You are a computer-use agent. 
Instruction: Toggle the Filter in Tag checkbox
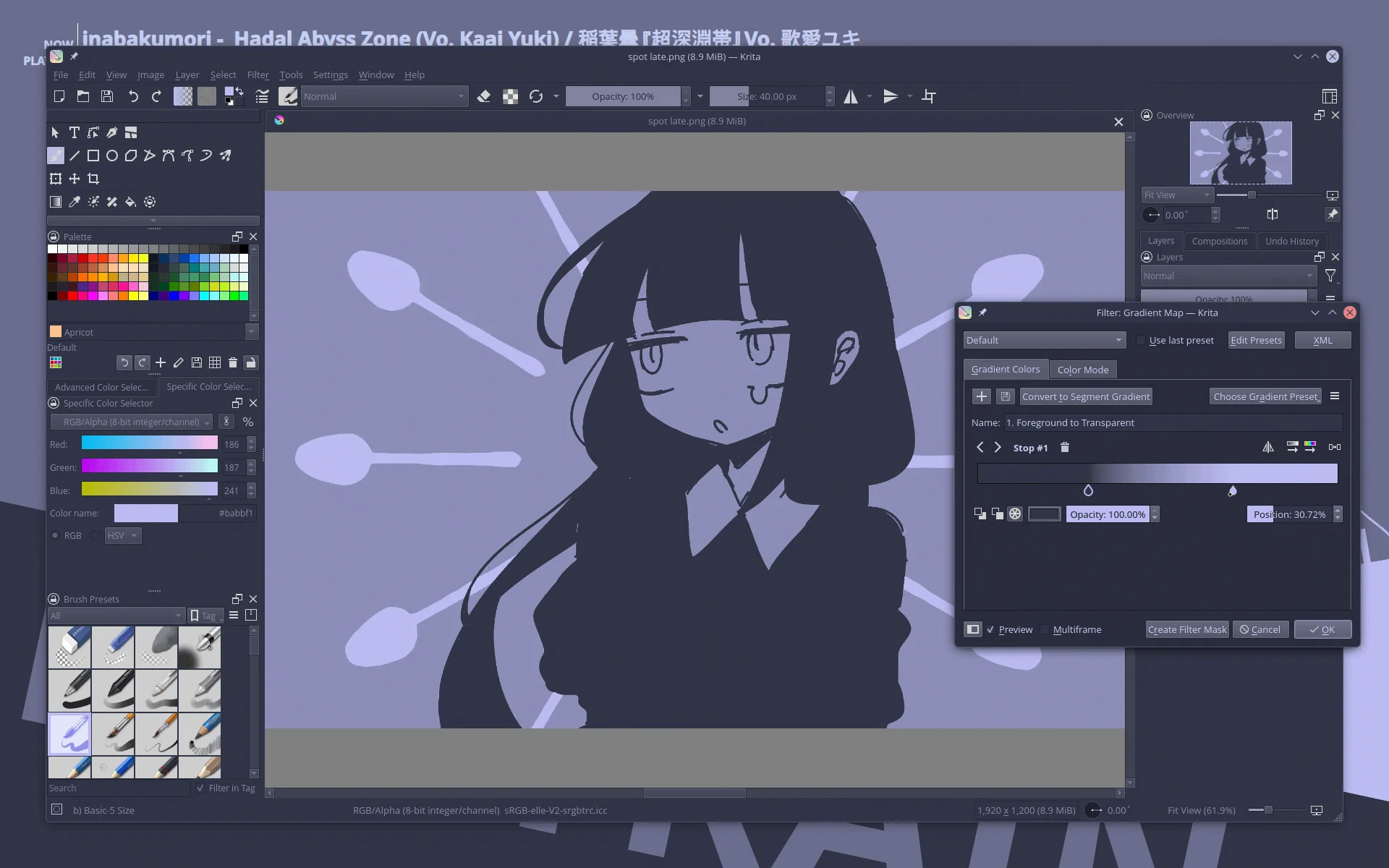(x=200, y=788)
